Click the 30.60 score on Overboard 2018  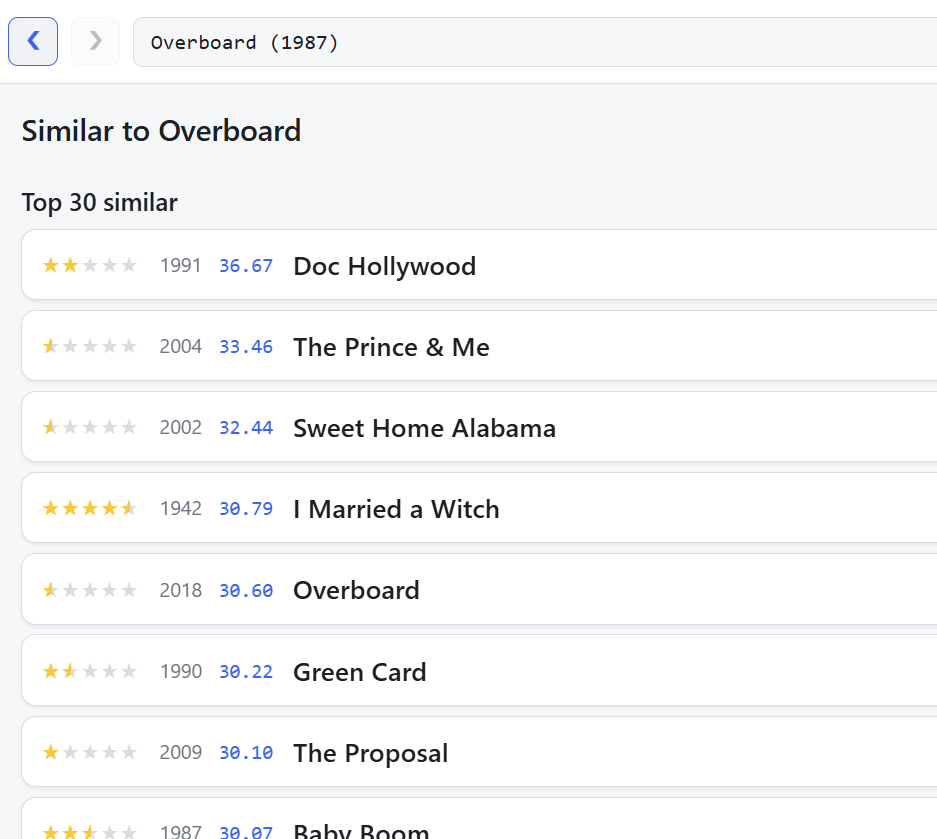(x=246, y=590)
